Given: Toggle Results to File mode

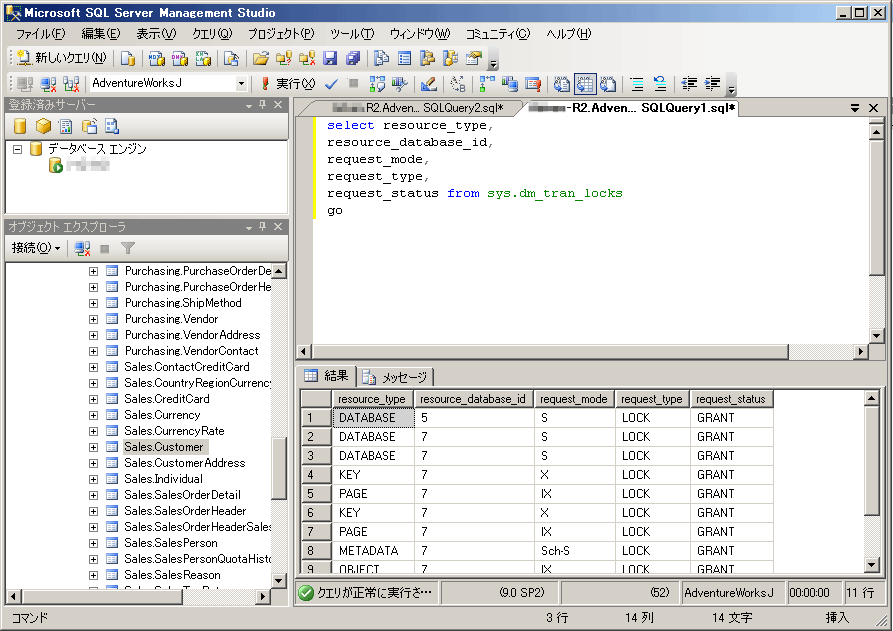Looking at the screenshot, I should (x=608, y=84).
